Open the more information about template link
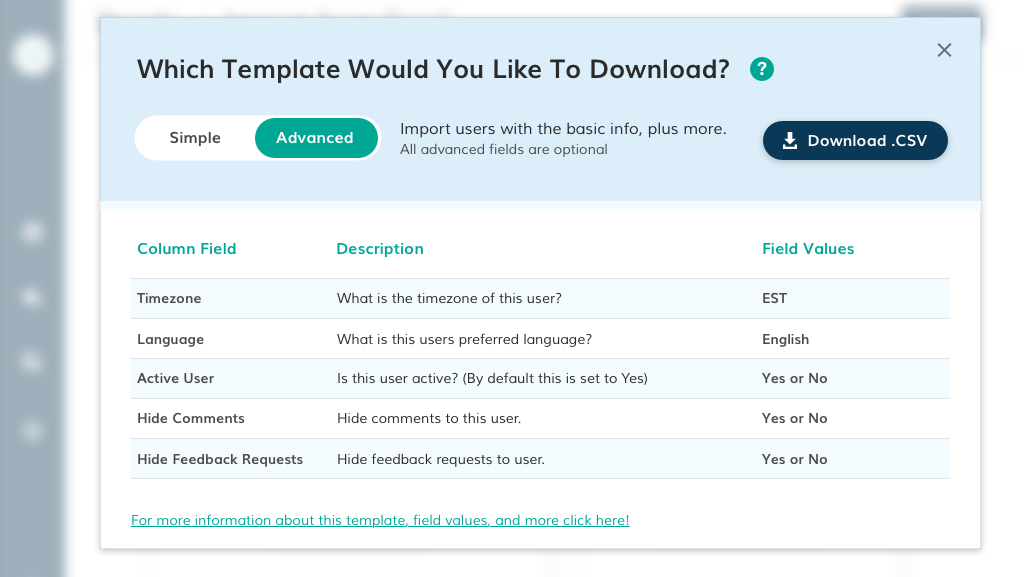This screenshot has height=577, width=1024. 380,520
